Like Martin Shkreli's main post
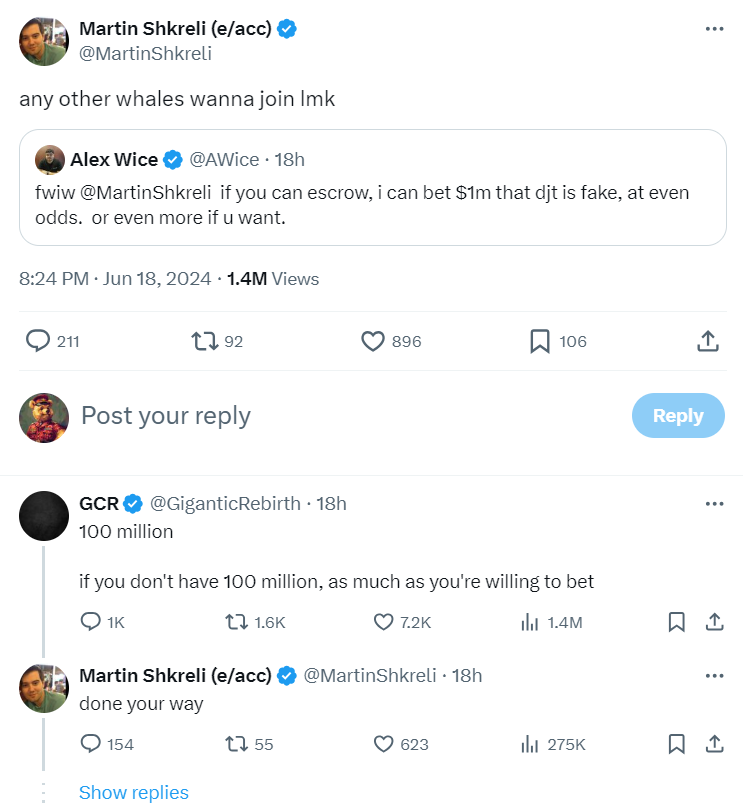743x810 pixels. [x=373, y=341]
